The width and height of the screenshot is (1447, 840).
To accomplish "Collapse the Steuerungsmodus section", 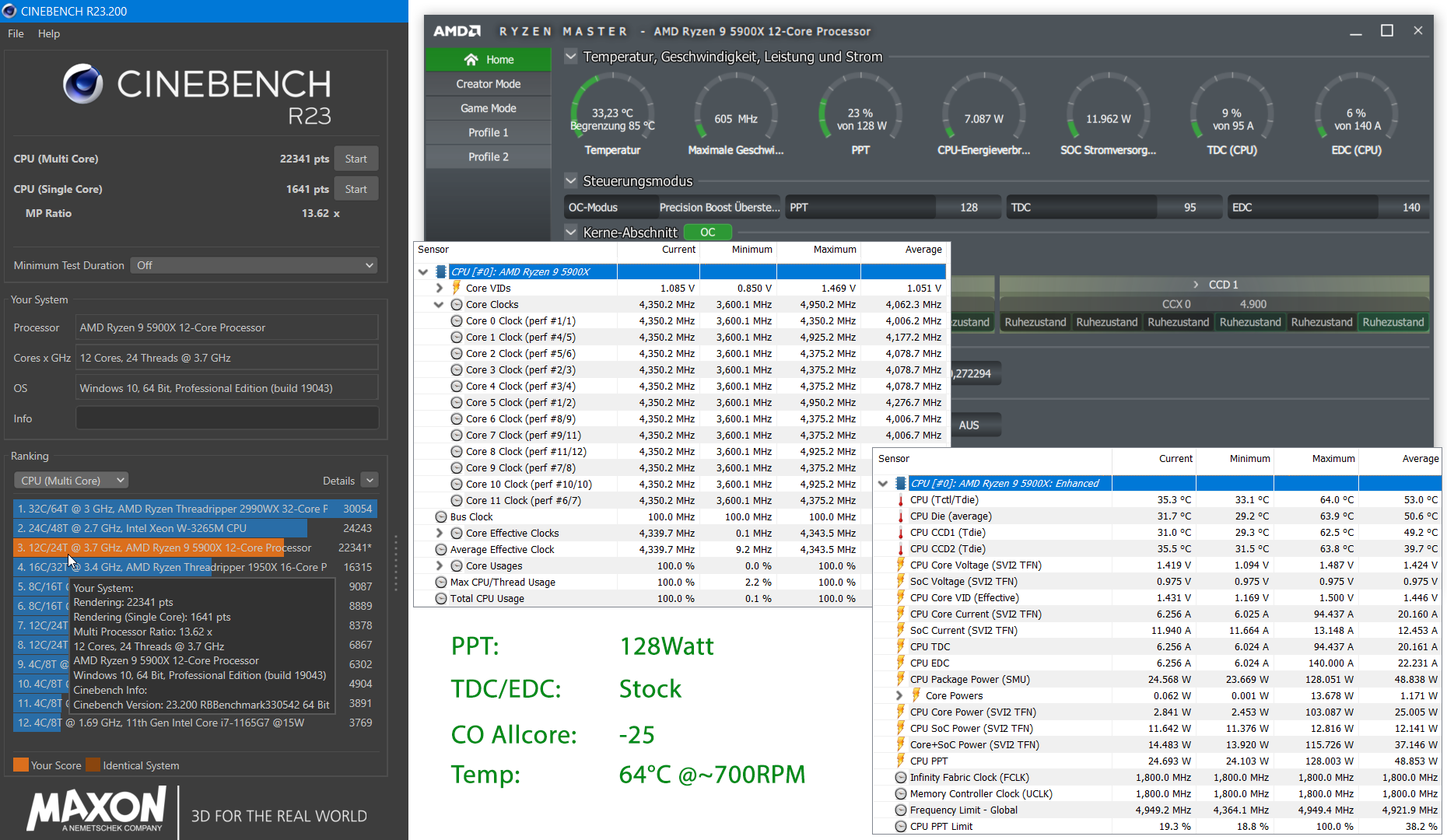I will (x=571, y=181).
